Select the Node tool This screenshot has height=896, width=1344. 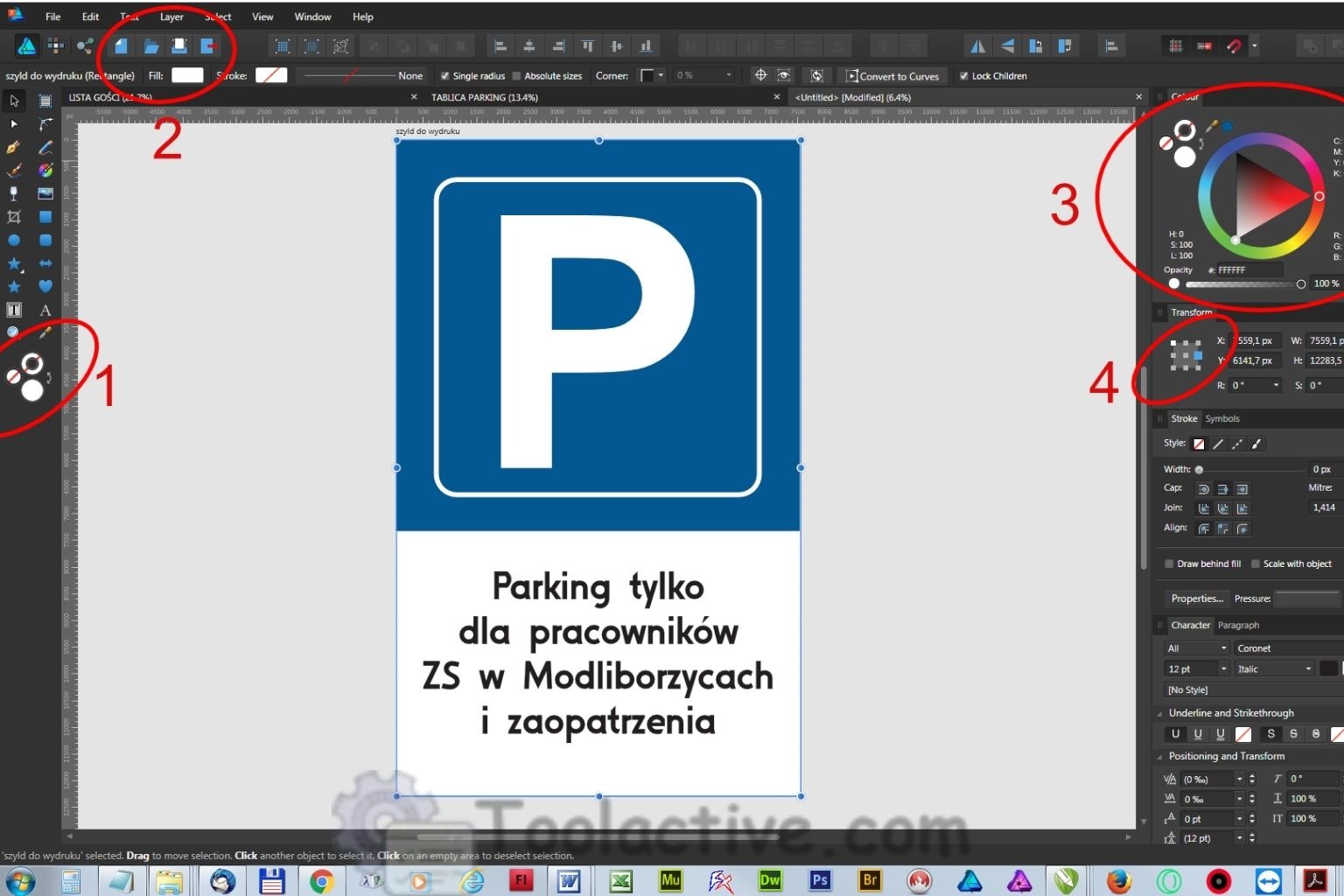click(13, 124)
